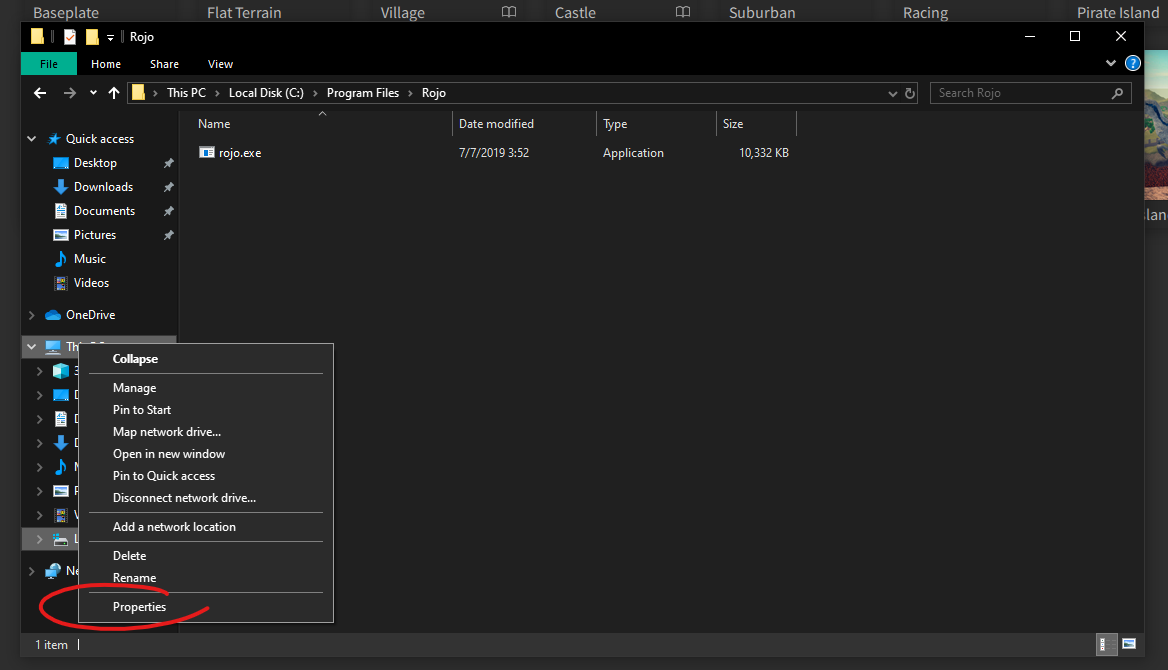Collapse the This PC tree node chevron
1168x670 pixels.
coord(31,347)
